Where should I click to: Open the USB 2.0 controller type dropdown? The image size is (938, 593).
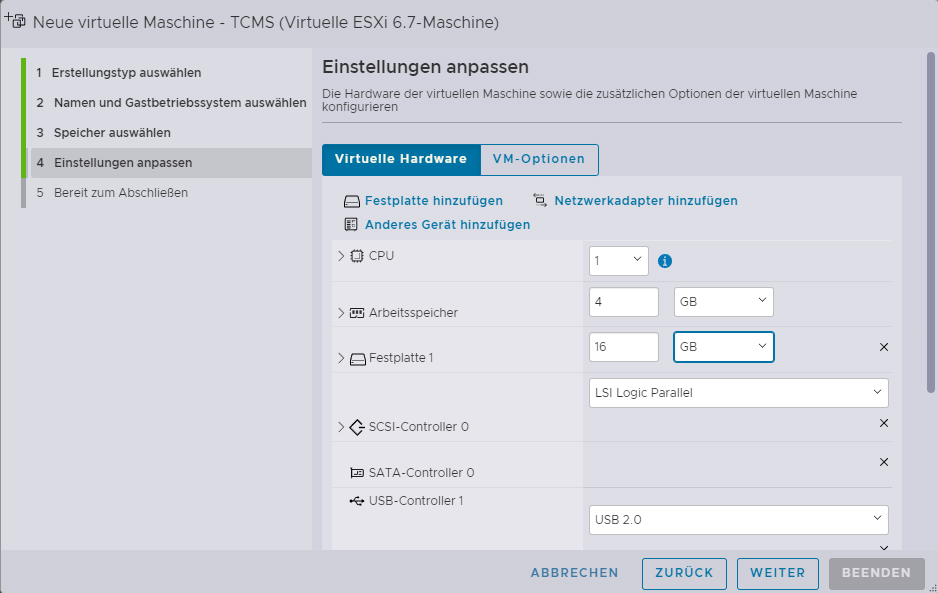(x=738, y=519)
